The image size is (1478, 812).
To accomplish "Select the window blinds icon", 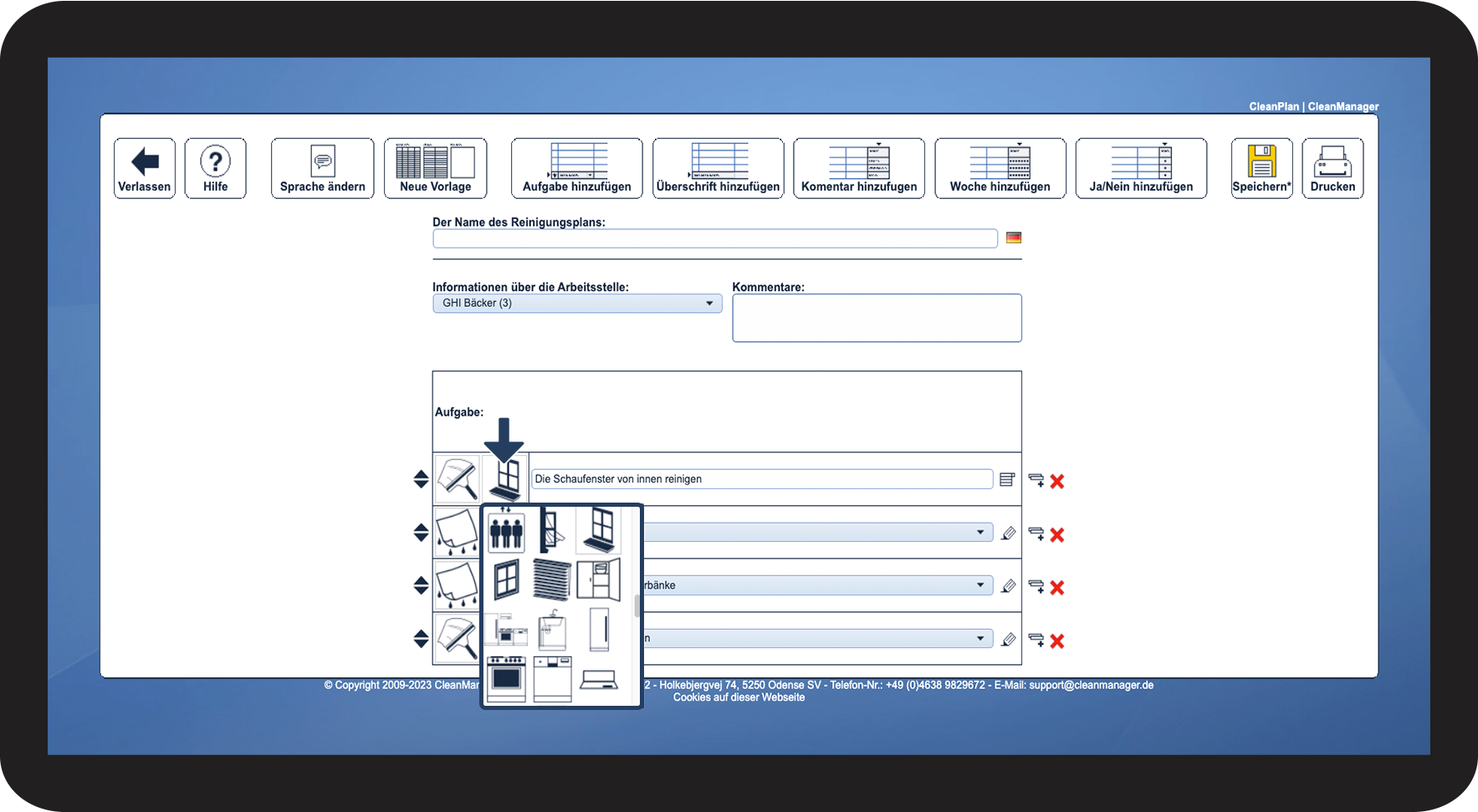I will click(x=552, y=580).
